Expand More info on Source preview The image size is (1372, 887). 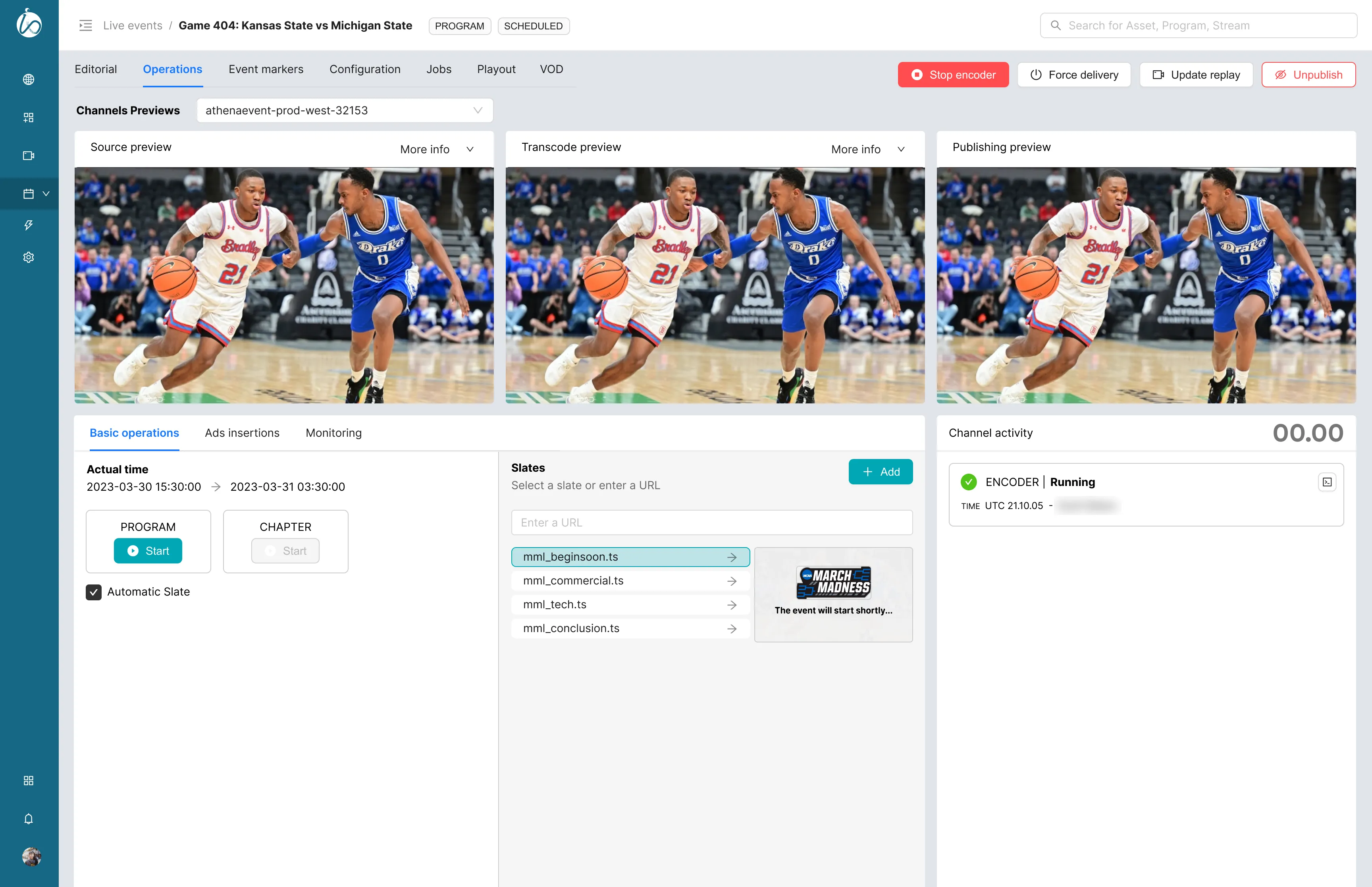click(437, 149)
